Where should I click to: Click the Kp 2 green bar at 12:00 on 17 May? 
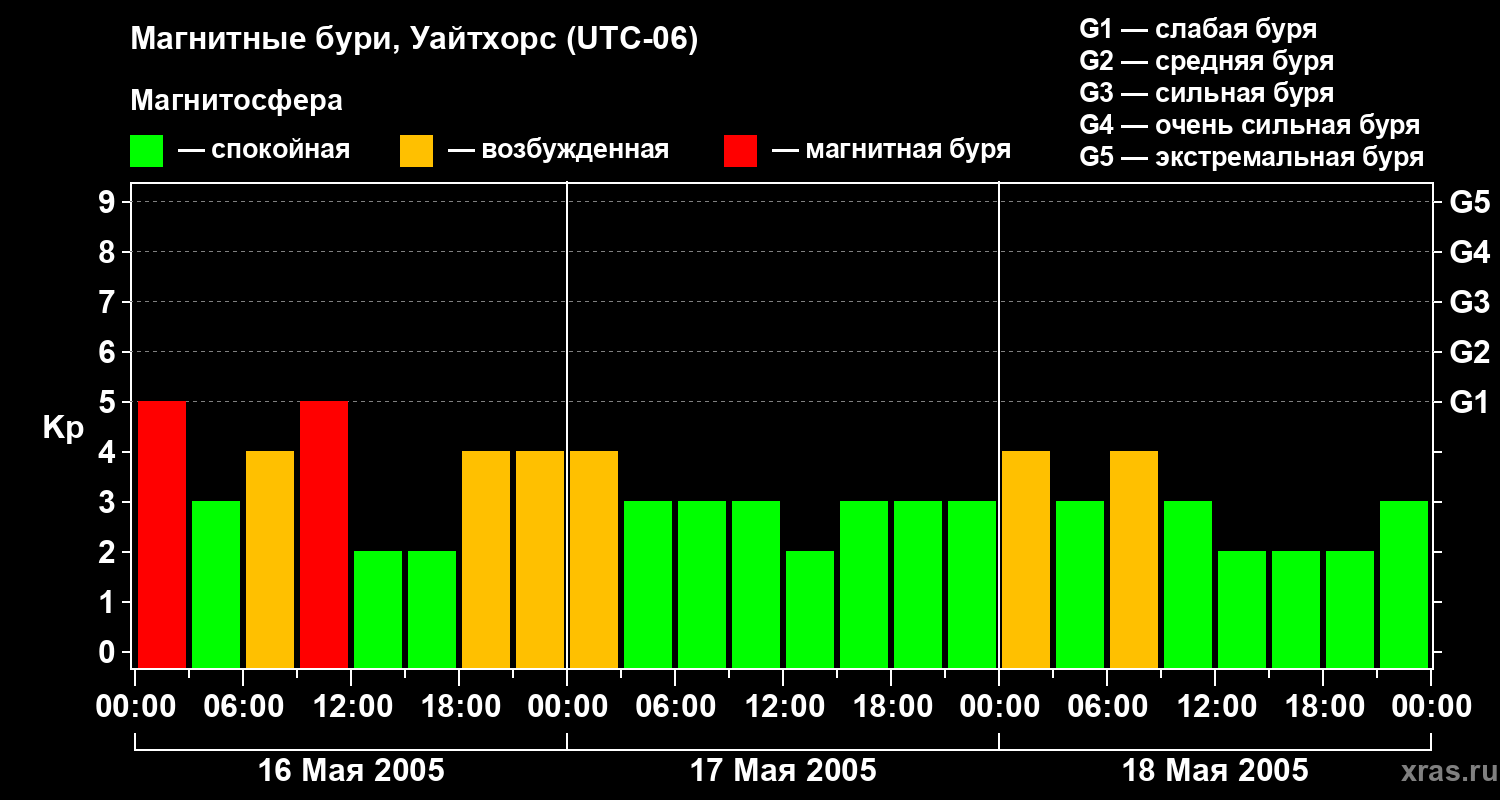[x=810, y=609]
